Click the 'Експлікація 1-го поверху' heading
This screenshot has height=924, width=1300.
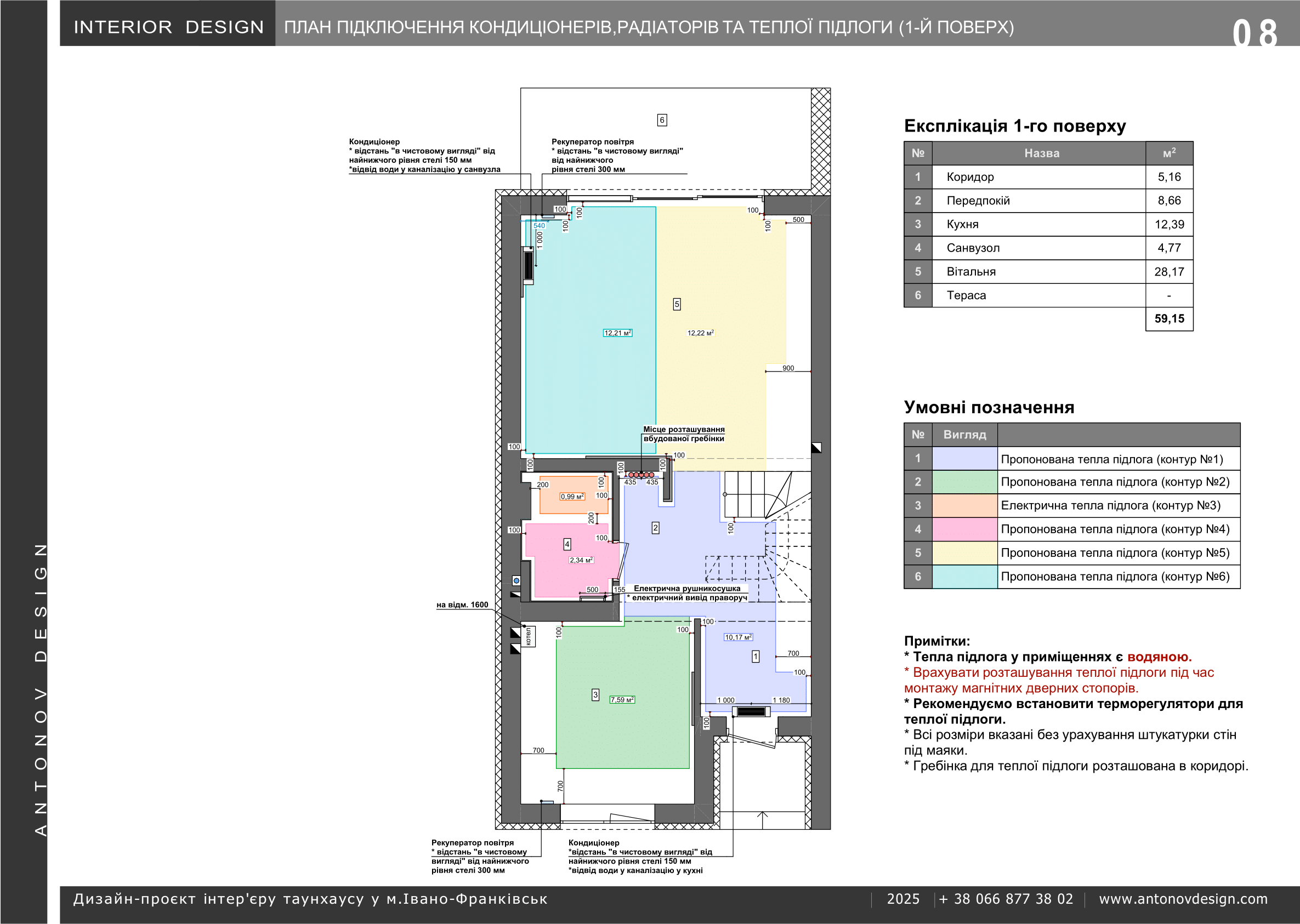click(x=1015, y=126)
